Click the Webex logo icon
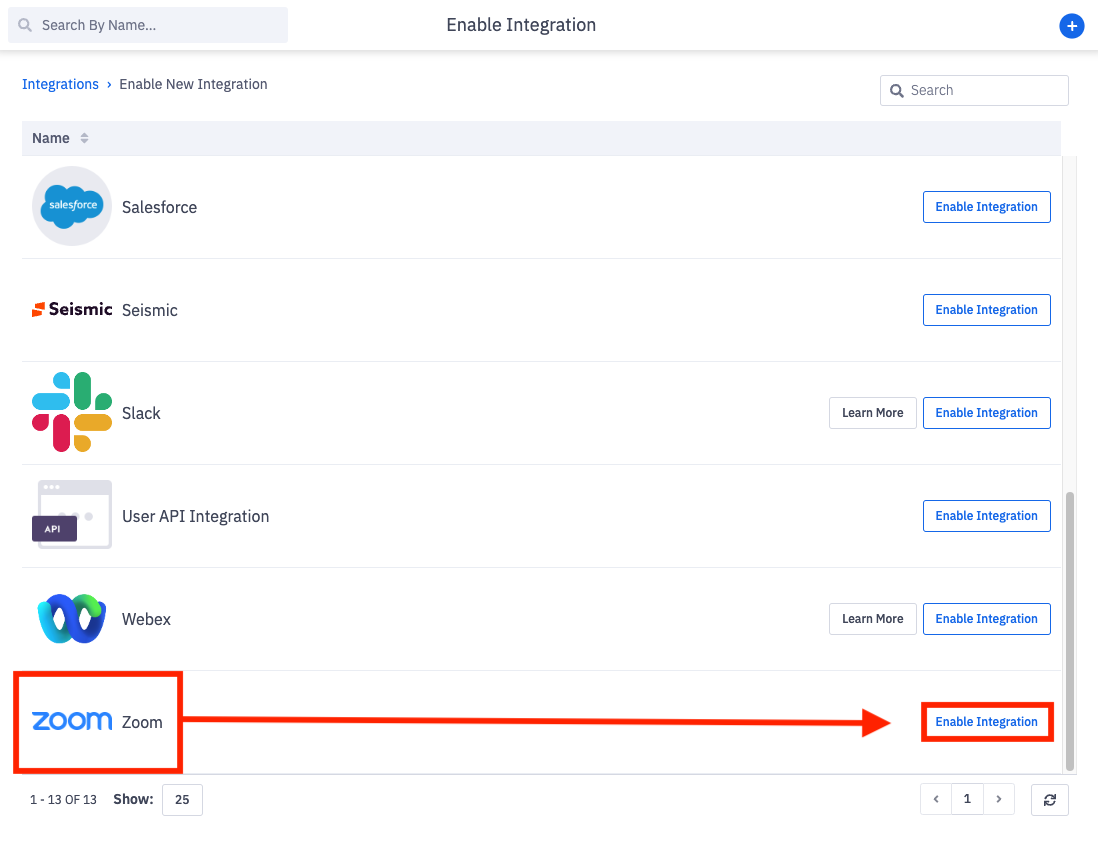1098x843 pixels. (x=72, y=619)
